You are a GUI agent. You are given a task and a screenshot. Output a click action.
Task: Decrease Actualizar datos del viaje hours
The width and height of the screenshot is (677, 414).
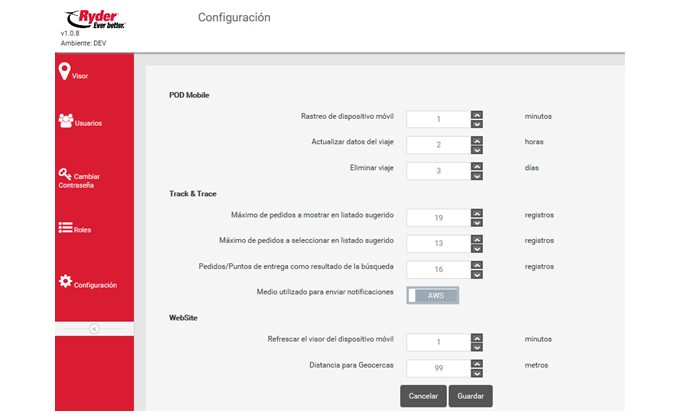pos(477,148)
